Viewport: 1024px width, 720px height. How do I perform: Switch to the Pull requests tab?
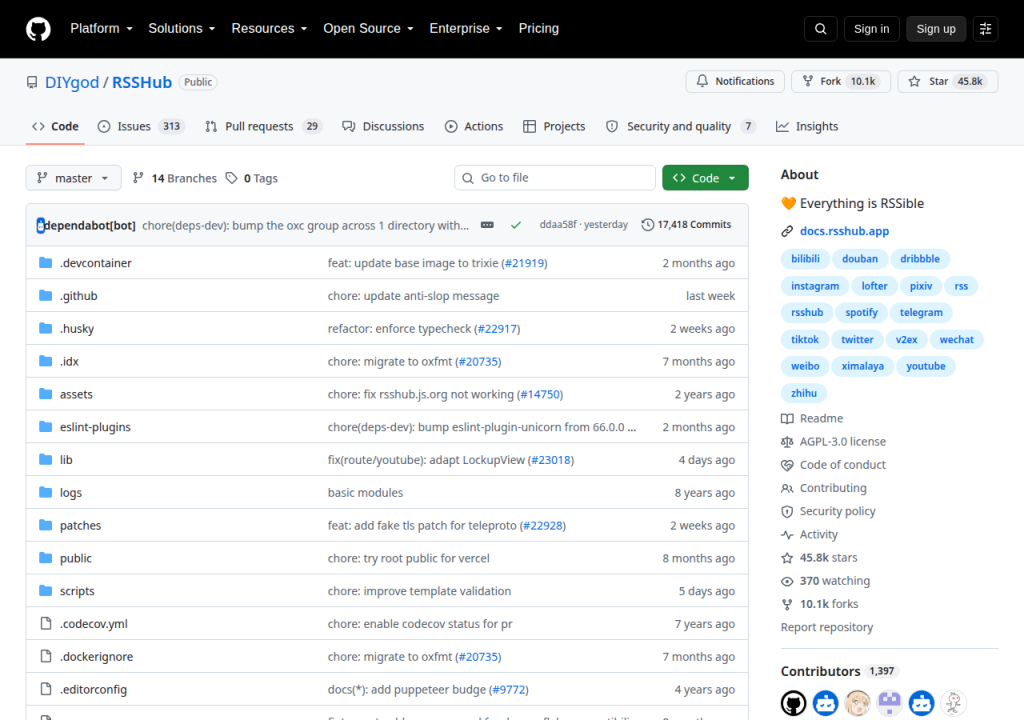tap(263, 126)
